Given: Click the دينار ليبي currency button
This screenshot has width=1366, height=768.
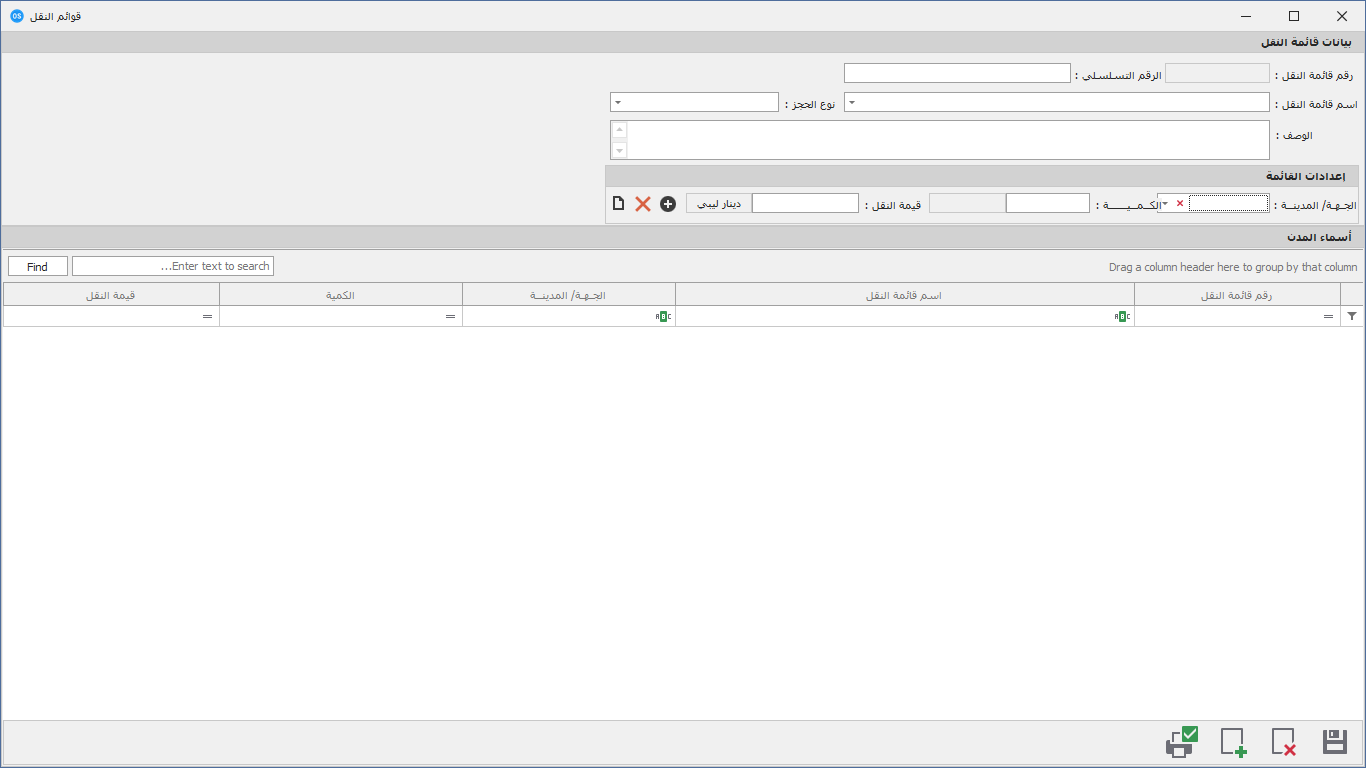Looking at the screenshot, I should point(719,203).
